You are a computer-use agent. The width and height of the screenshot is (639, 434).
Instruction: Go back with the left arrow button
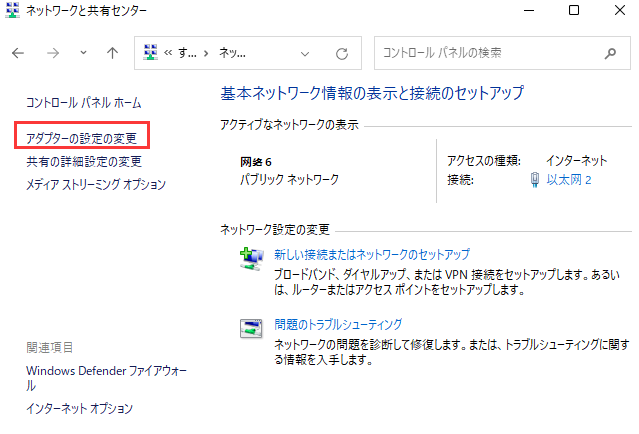[x=18, y=53]
